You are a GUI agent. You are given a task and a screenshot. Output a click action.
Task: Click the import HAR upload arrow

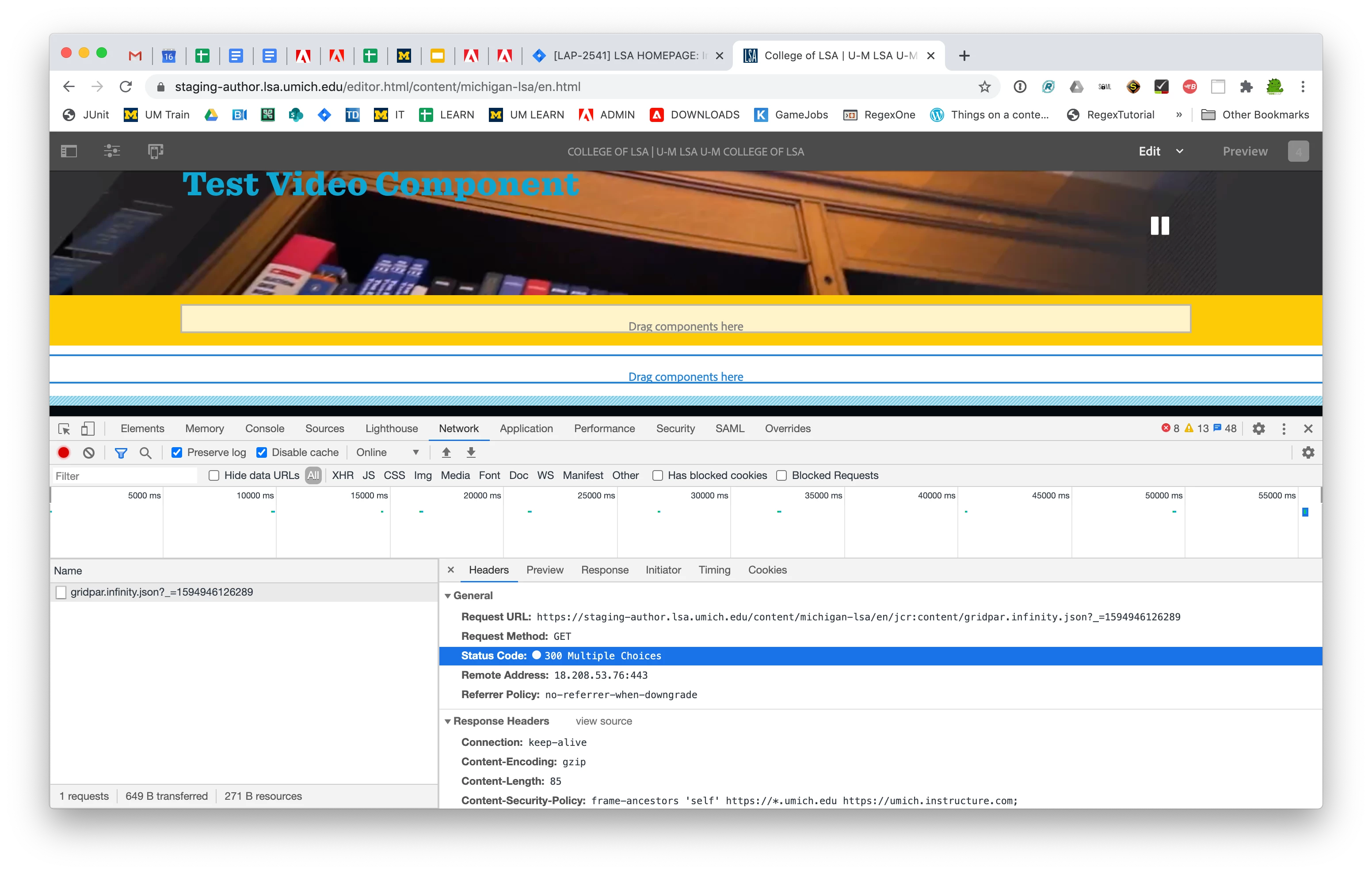[x=446, y=452]
